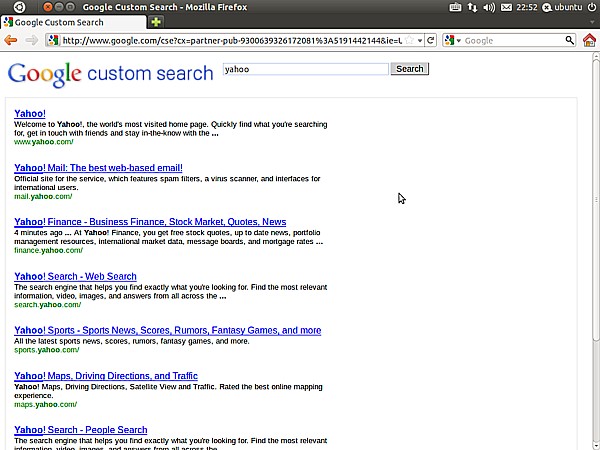Show the clock calendar at 22:52
Screen dimensions: 600x450
(527, 7)
